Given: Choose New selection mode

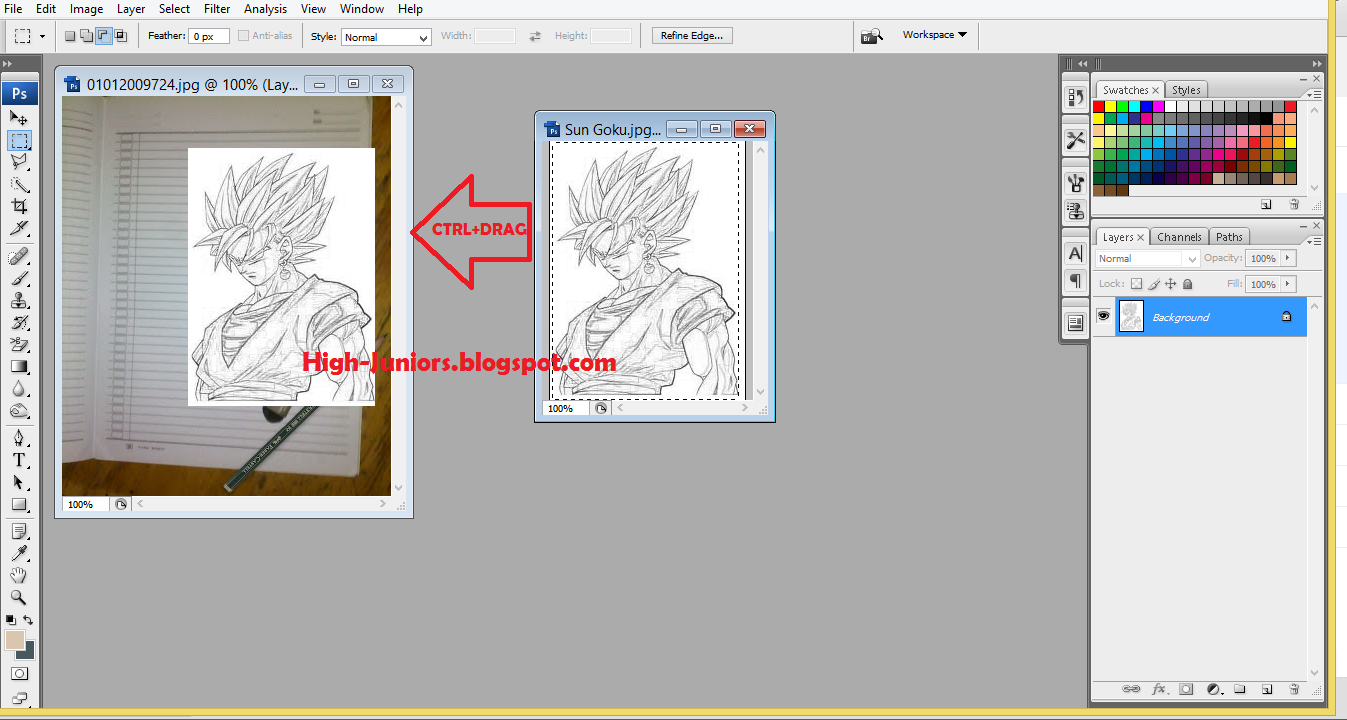Looking at the screenshot, I should [70, 36].
